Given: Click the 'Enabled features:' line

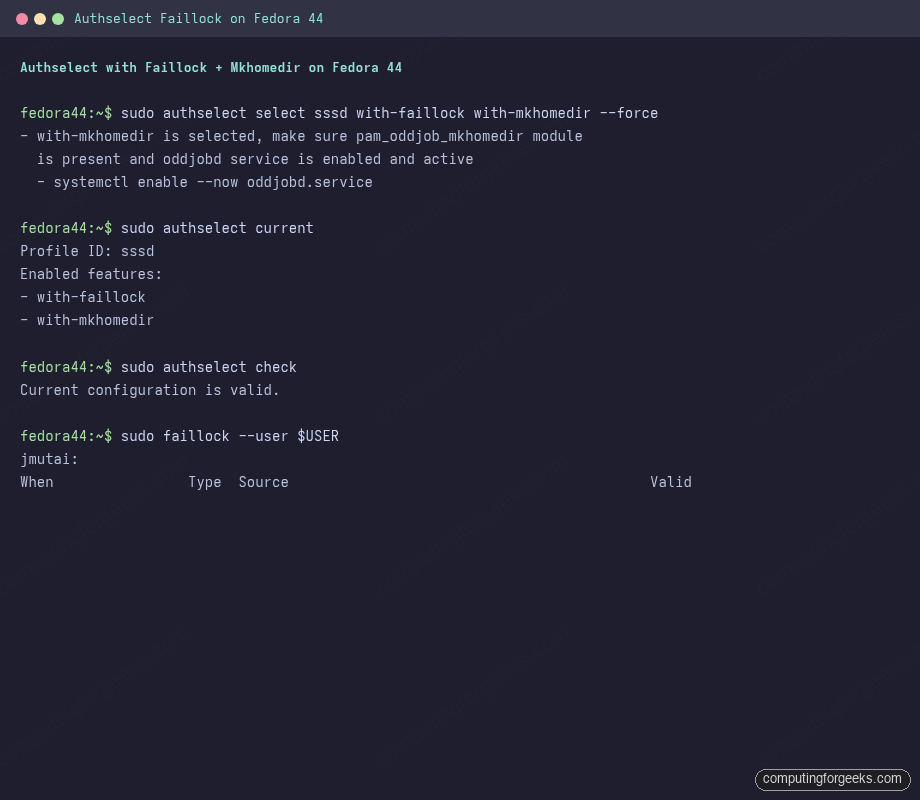Looking at the screenshot, I should coord(91,274).
